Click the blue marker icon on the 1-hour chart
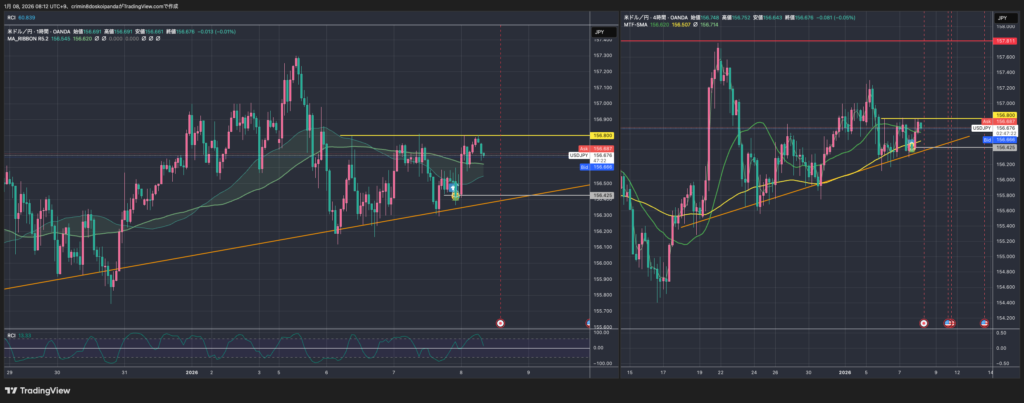 coord(453,187)
